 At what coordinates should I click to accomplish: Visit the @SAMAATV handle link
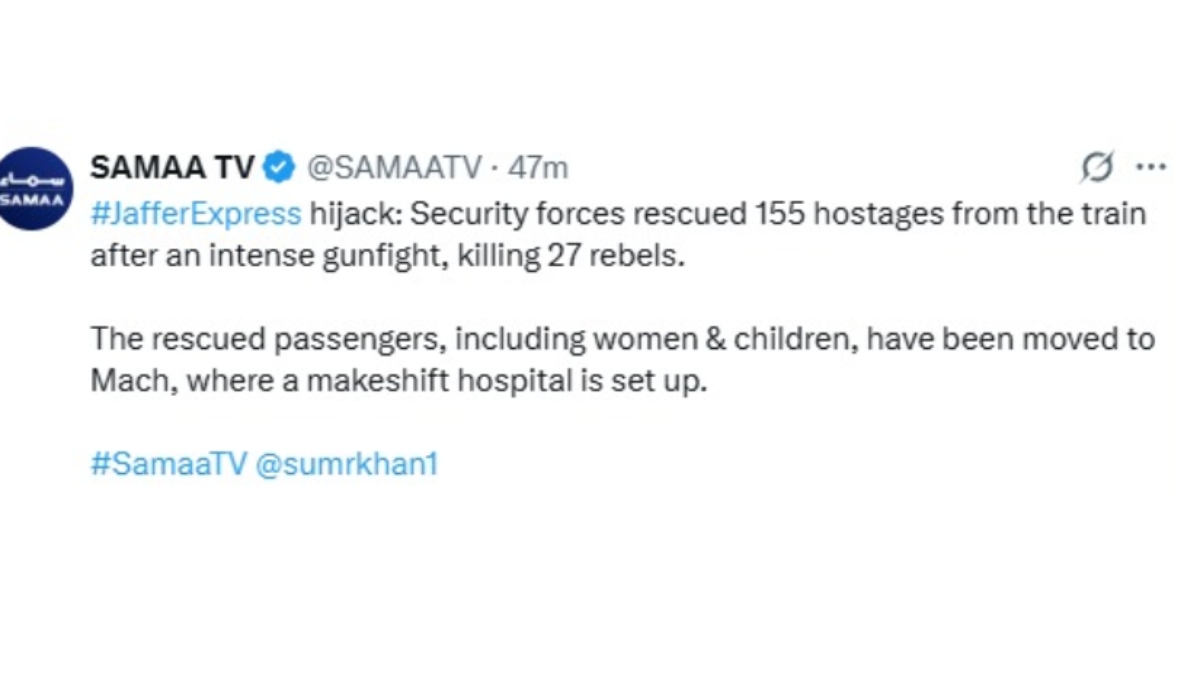(394, 168)
